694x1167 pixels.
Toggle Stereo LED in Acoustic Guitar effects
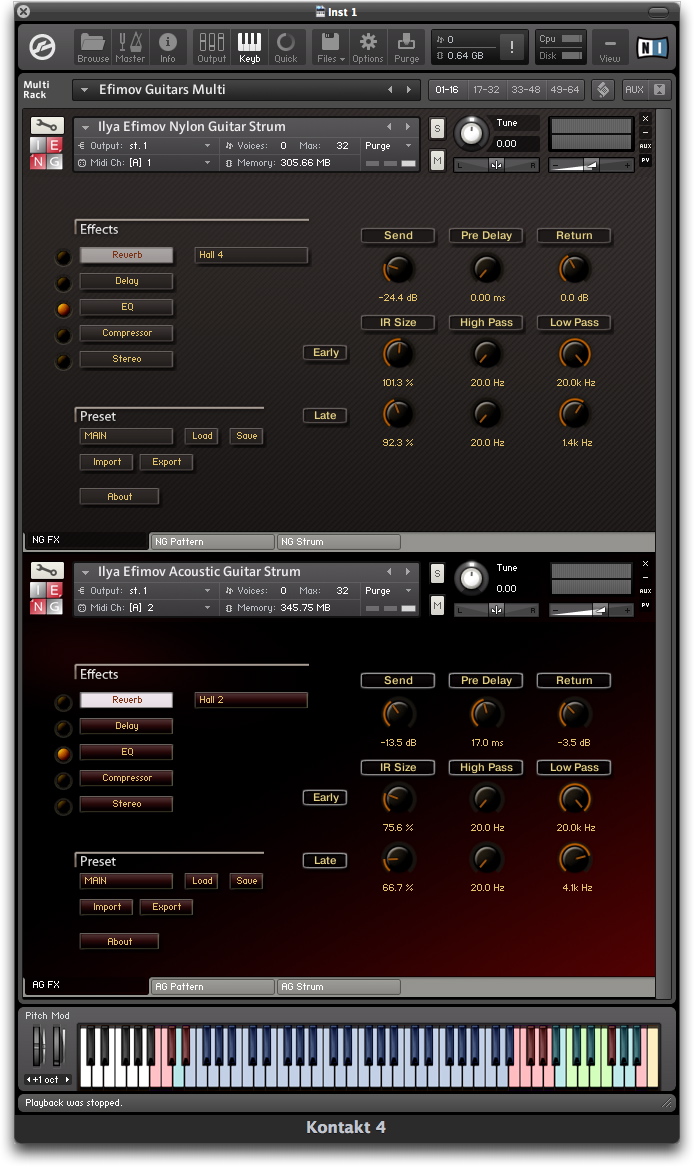(x=63, y=806)
